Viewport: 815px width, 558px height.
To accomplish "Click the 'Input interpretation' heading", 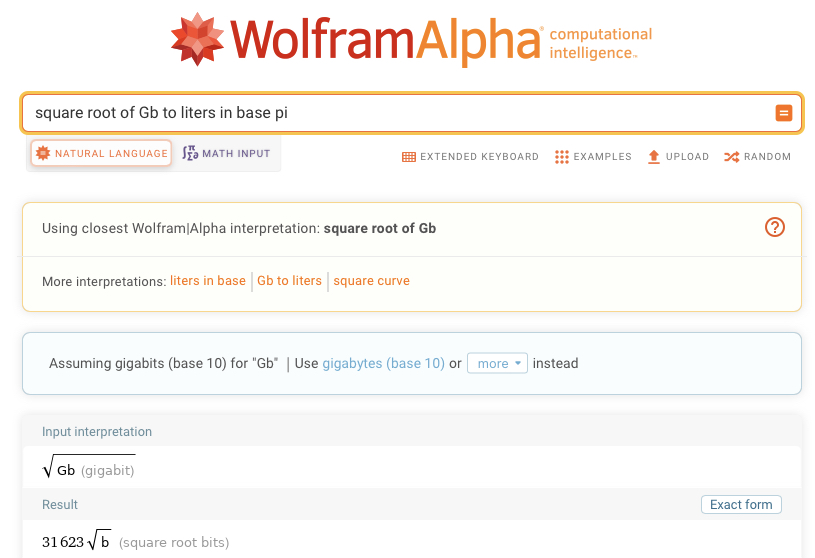I will (97, 432).
